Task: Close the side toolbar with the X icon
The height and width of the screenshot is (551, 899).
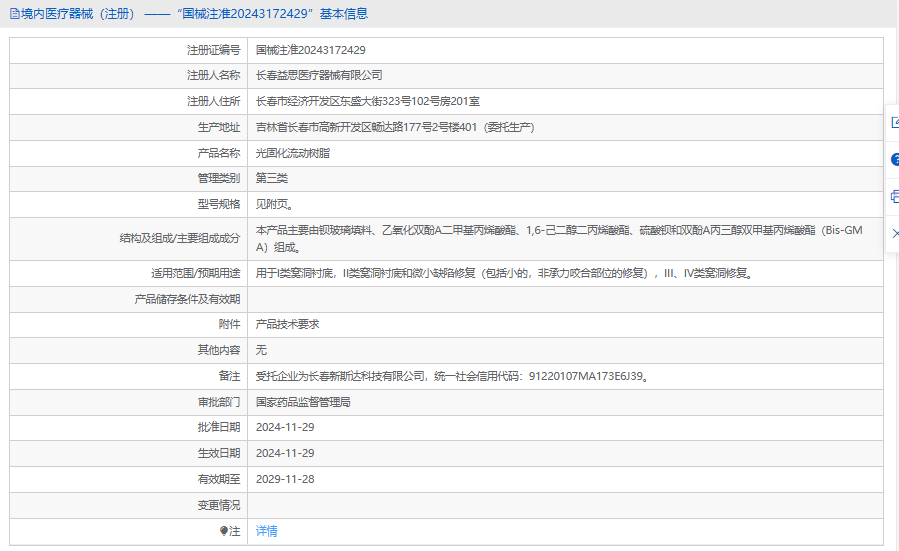Action: pos(896,233)
